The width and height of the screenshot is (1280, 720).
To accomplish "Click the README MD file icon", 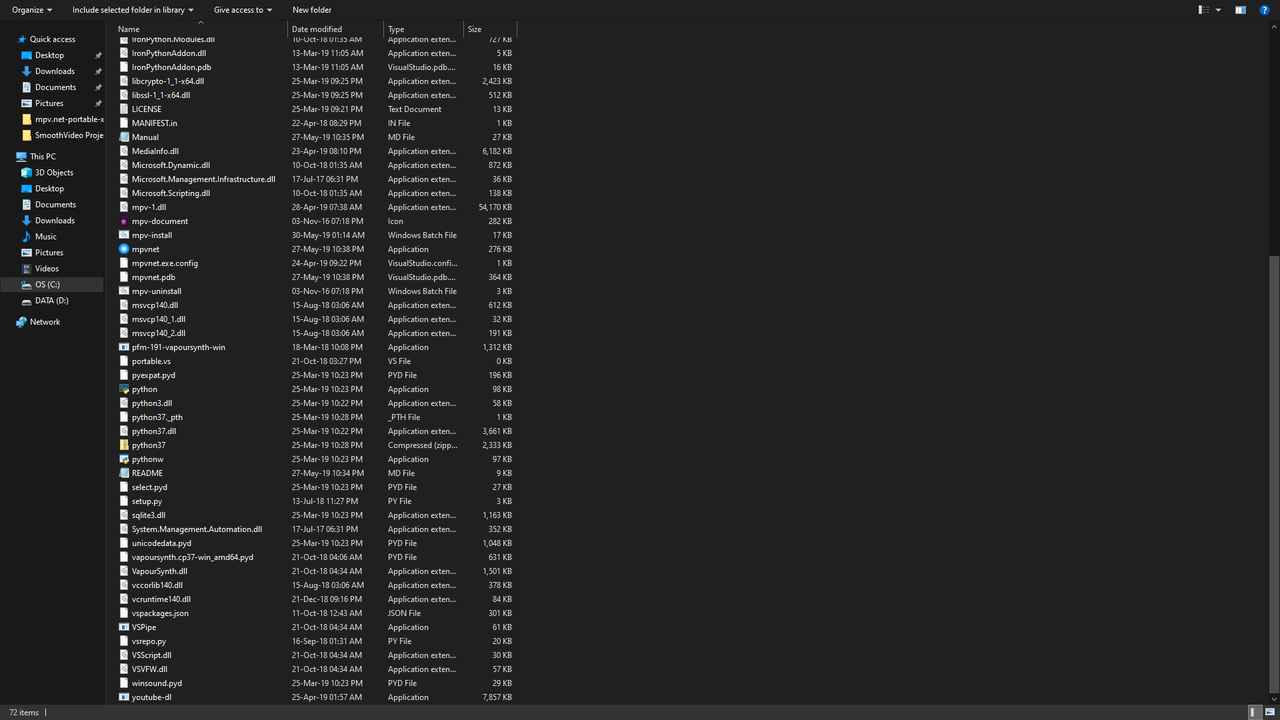I will pos(124,473).
